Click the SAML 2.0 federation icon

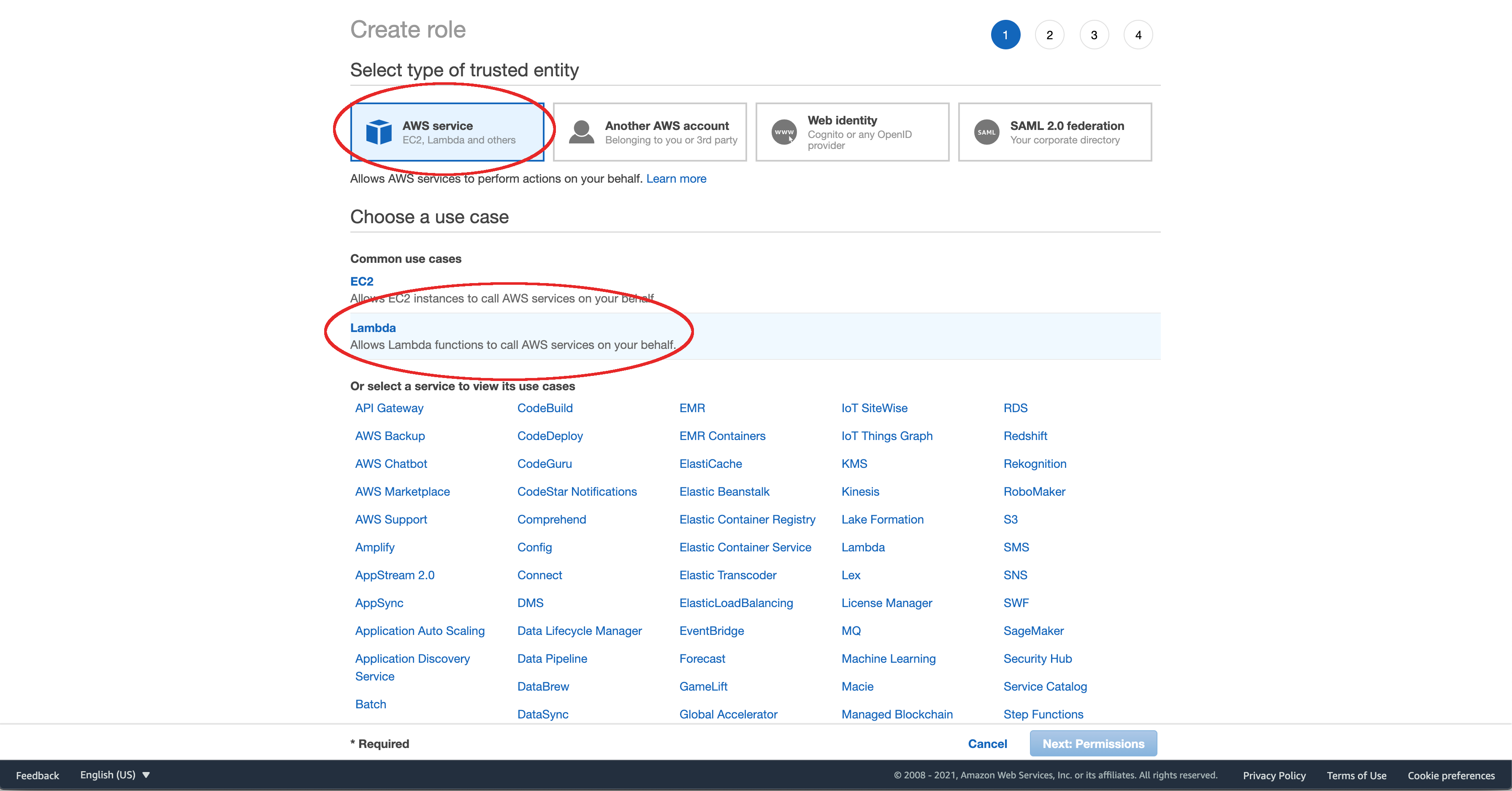point(986,132)
